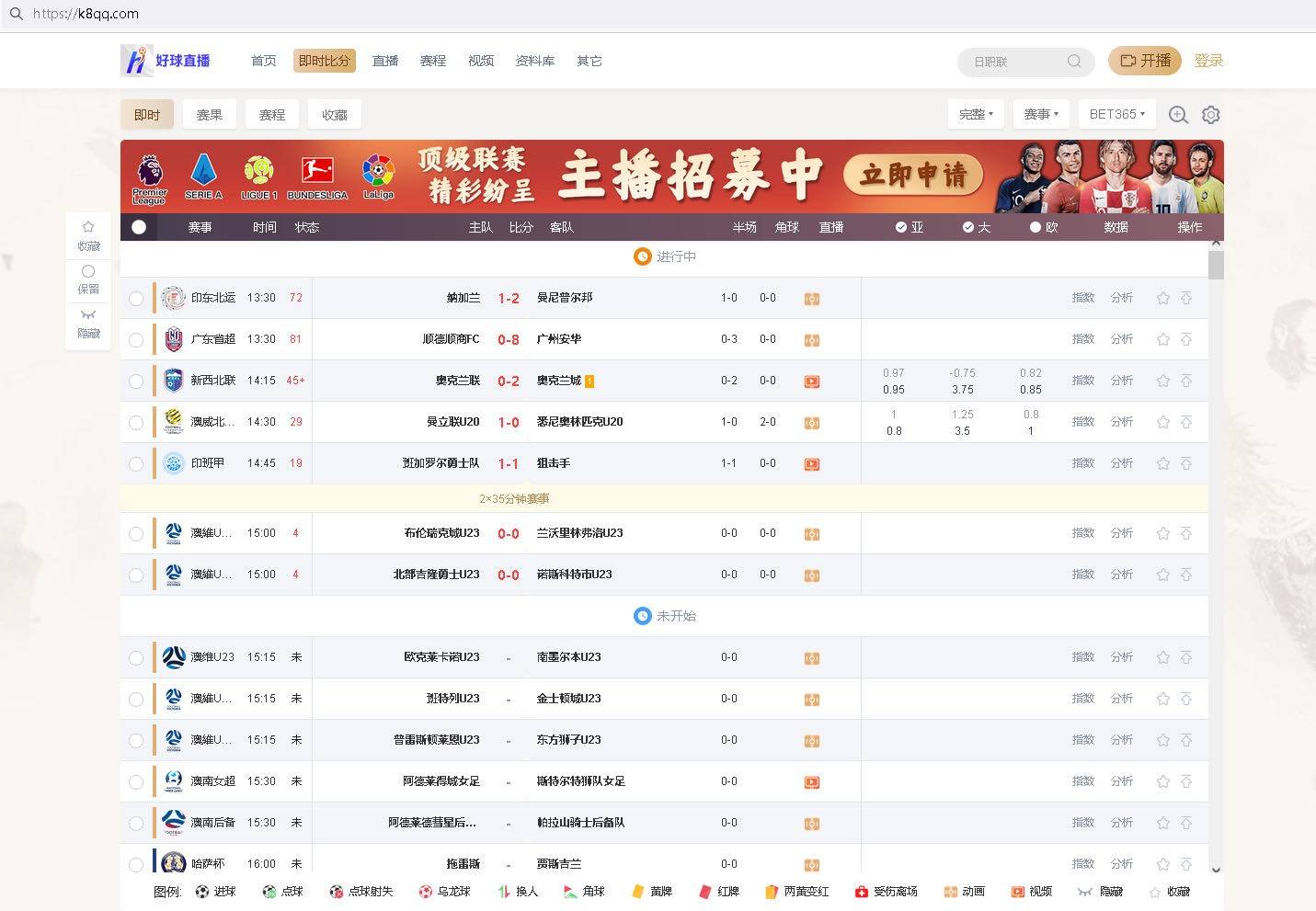This screenshot has height=911, width=1316.
Task: Expand the 完整 dropdown
Action: click(x=976, y=114)
